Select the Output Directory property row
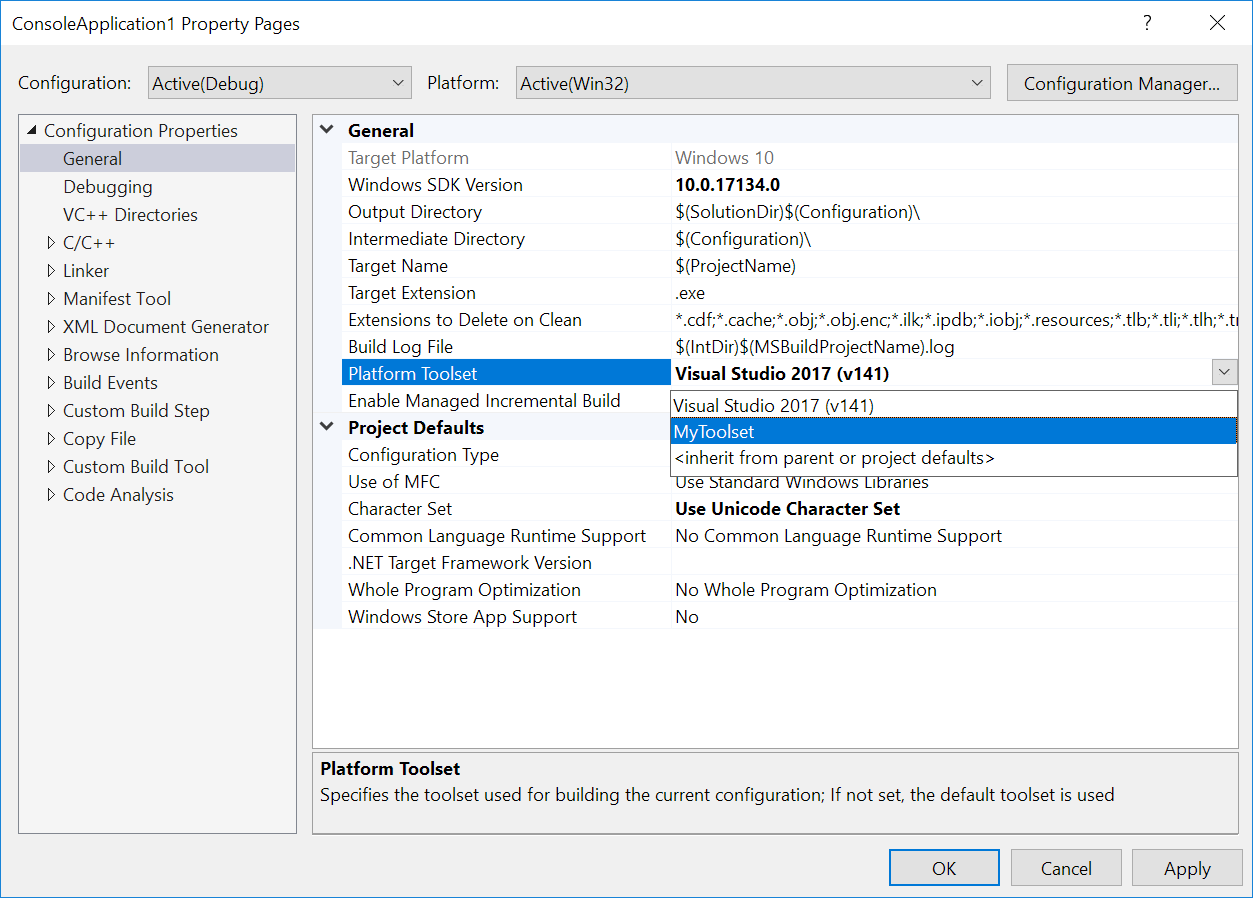This screenshot has width=1255, height=899. [415, 211]
